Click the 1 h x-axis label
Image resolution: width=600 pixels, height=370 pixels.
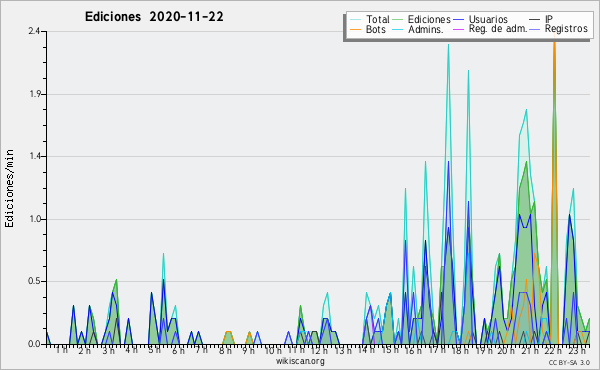click(x=62, y=350)
